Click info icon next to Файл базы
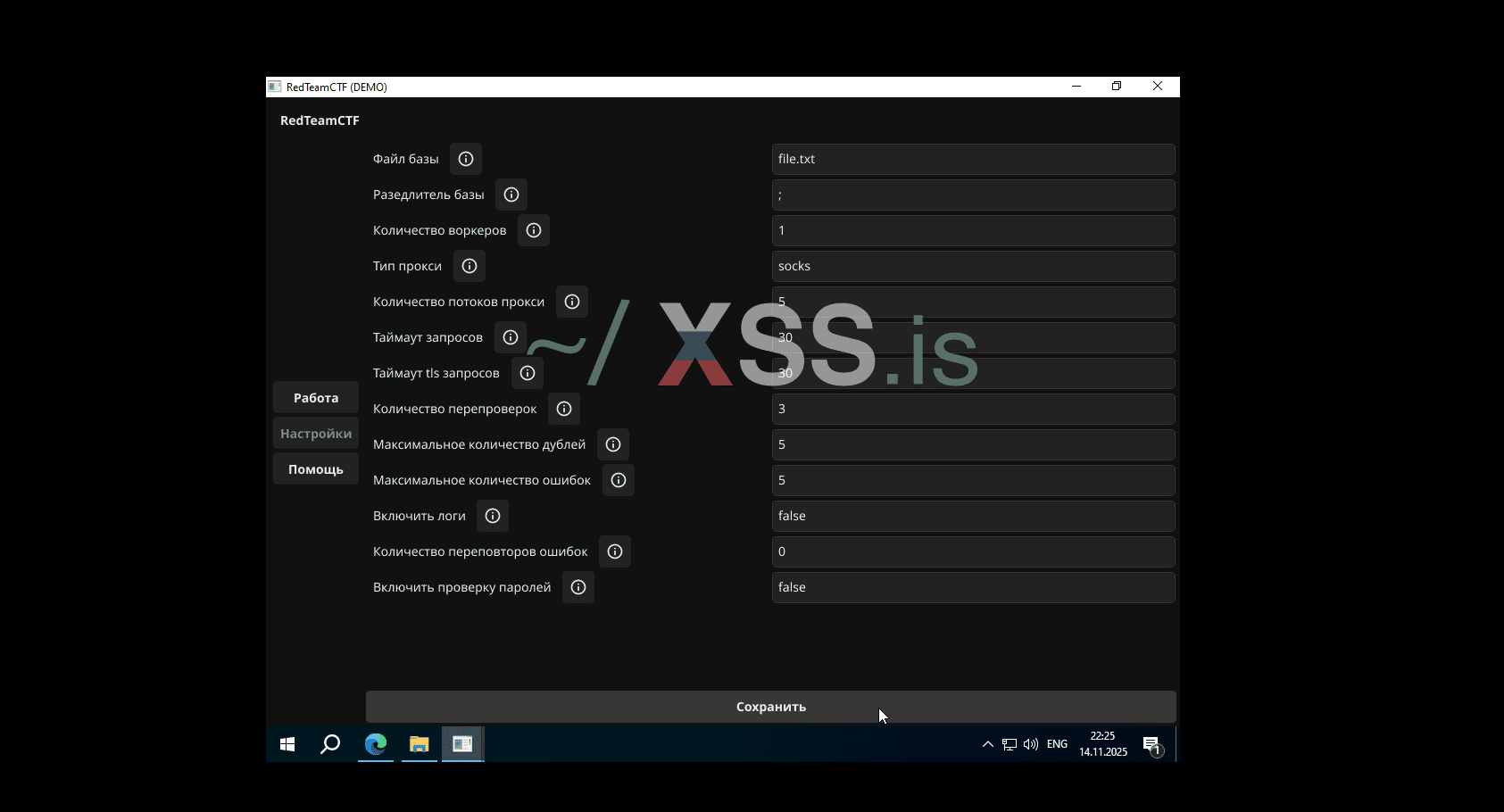The image size is (1504, 812). (466, 159)
